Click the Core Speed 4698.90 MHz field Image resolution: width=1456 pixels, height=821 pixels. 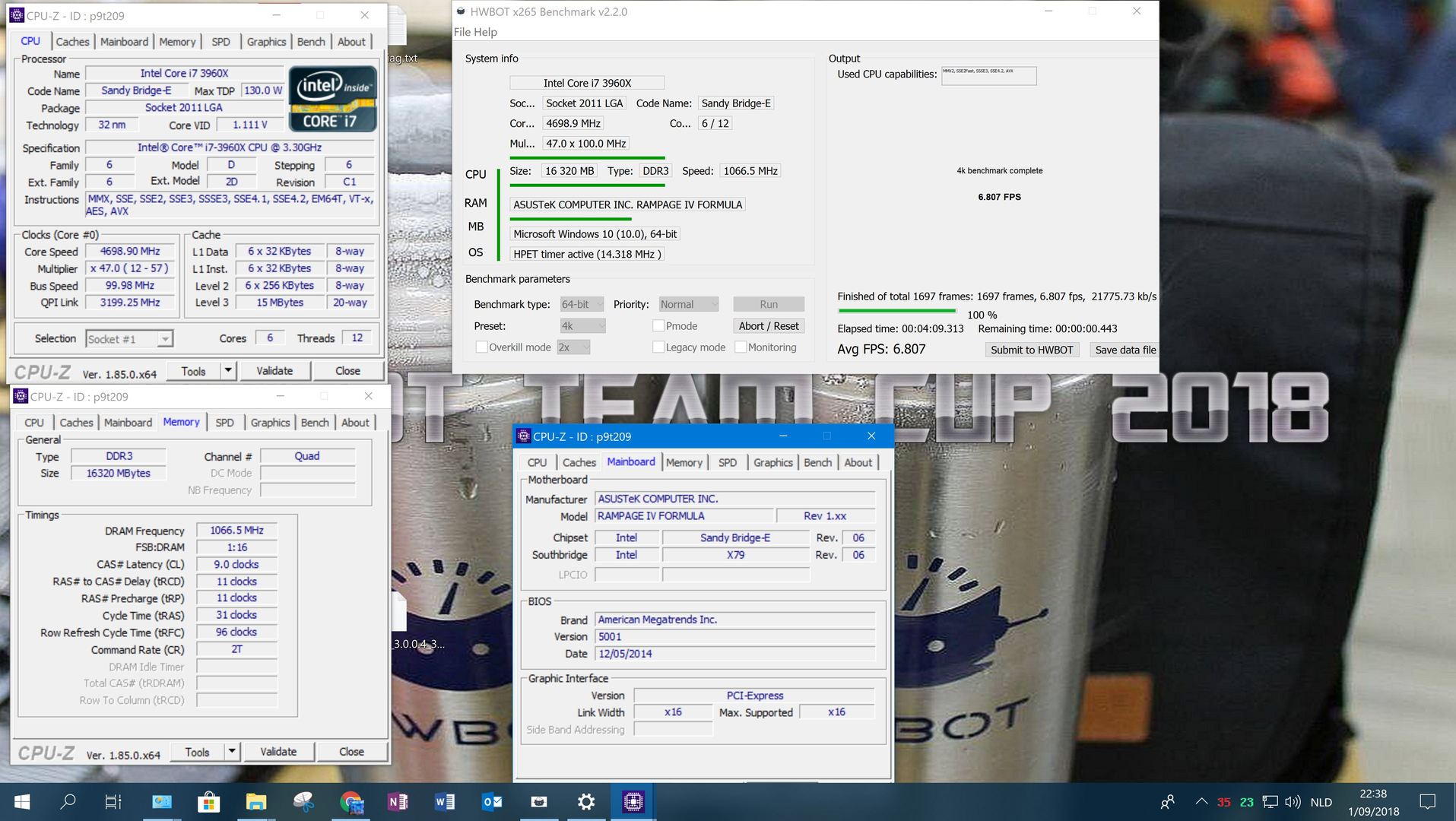pyautogui.click(x=130, y=252)
